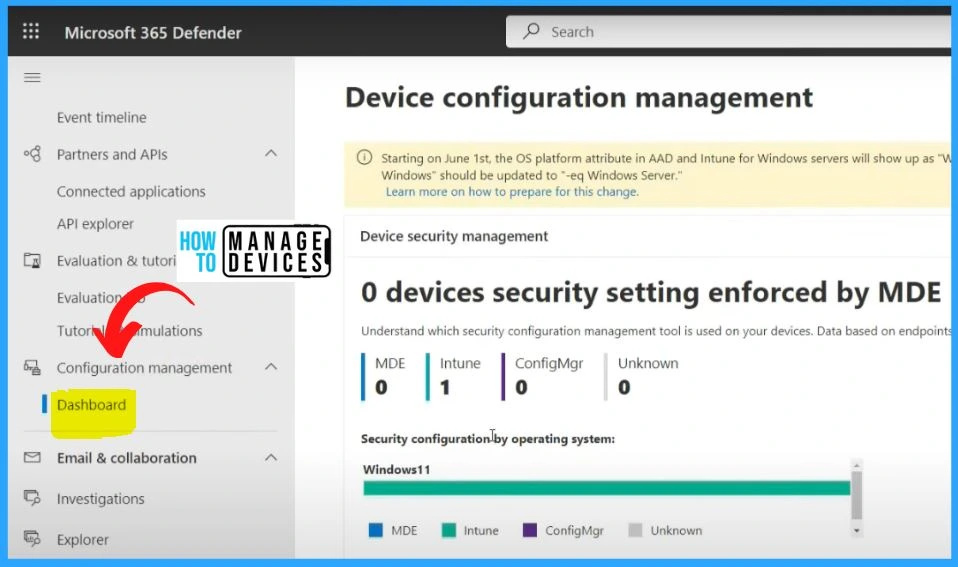The image size is (958, 567).
Task: Collapse the Configuration management section chevron
Action: pyautogui.click(x=271, y=367)
